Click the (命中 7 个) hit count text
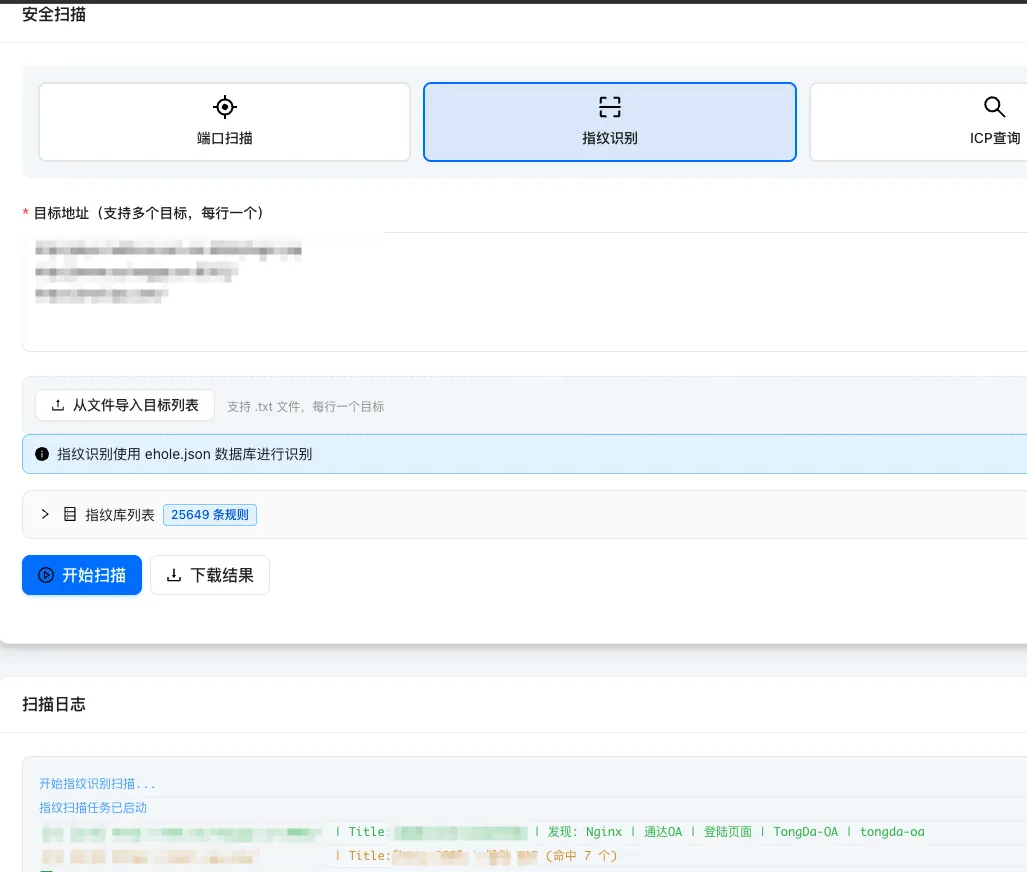This screenshot has height=872, width=1027. pyautogui.click(x=582, y=856)
